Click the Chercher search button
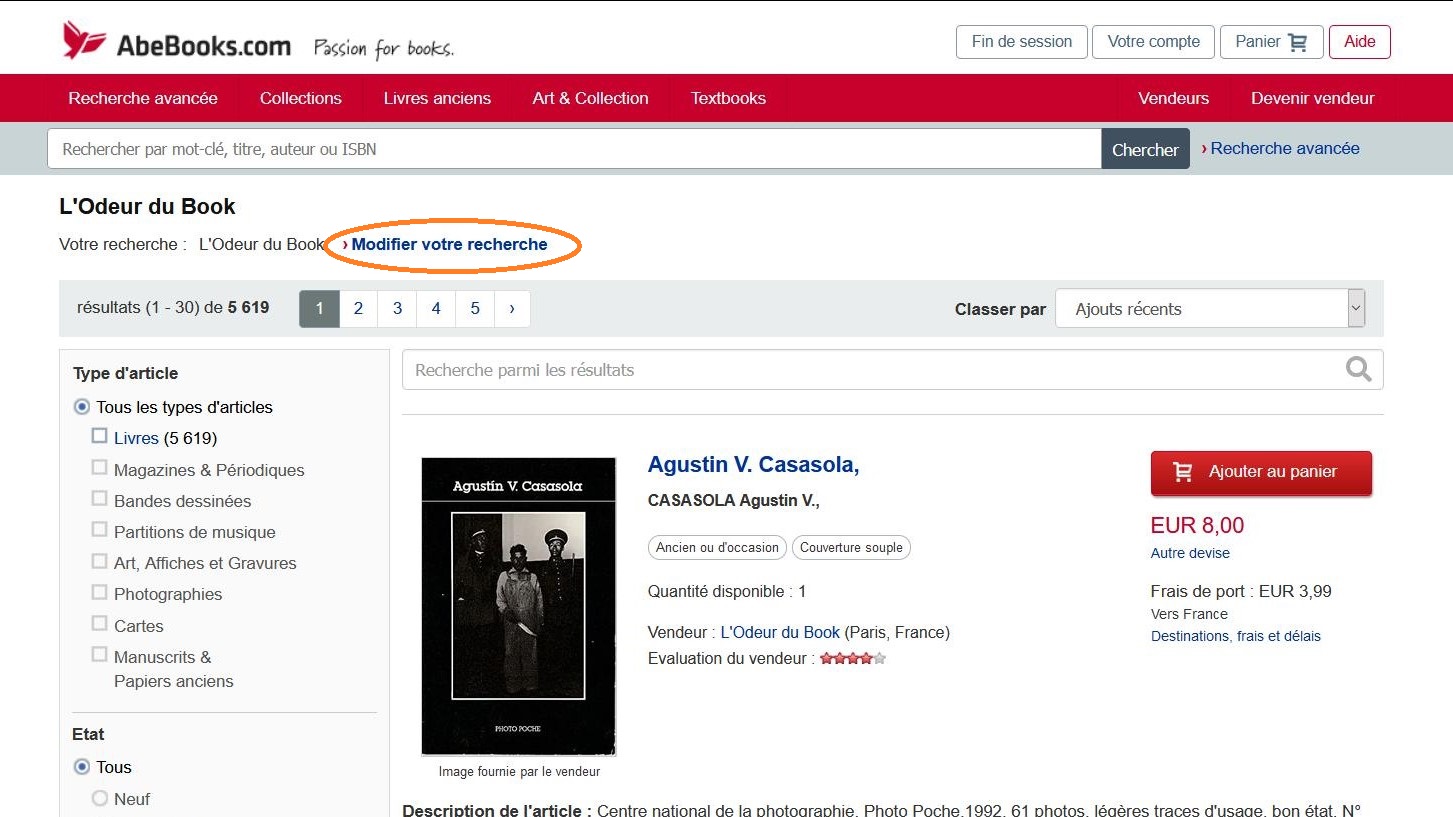The image size is (1453, 817). (1145, 149)
